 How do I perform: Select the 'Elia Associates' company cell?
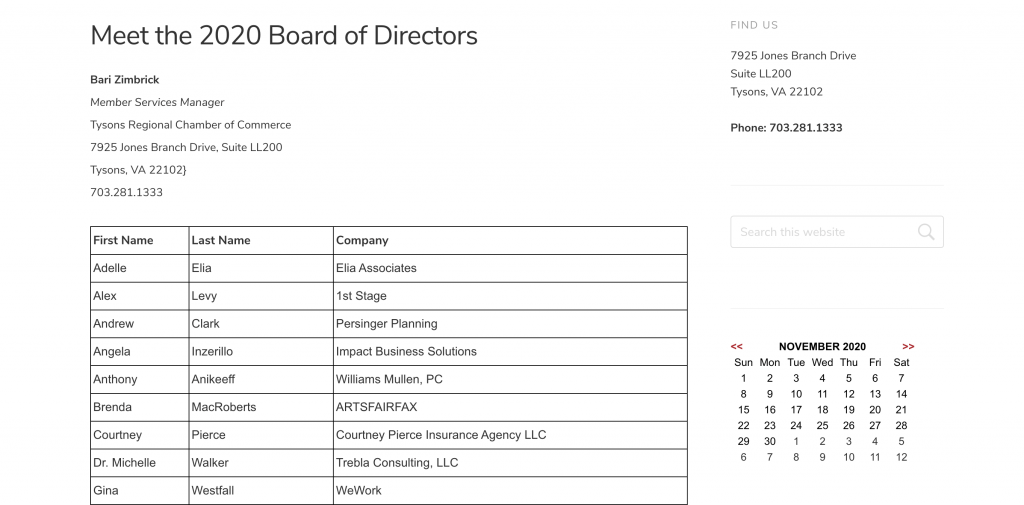[x=510, y=269]
